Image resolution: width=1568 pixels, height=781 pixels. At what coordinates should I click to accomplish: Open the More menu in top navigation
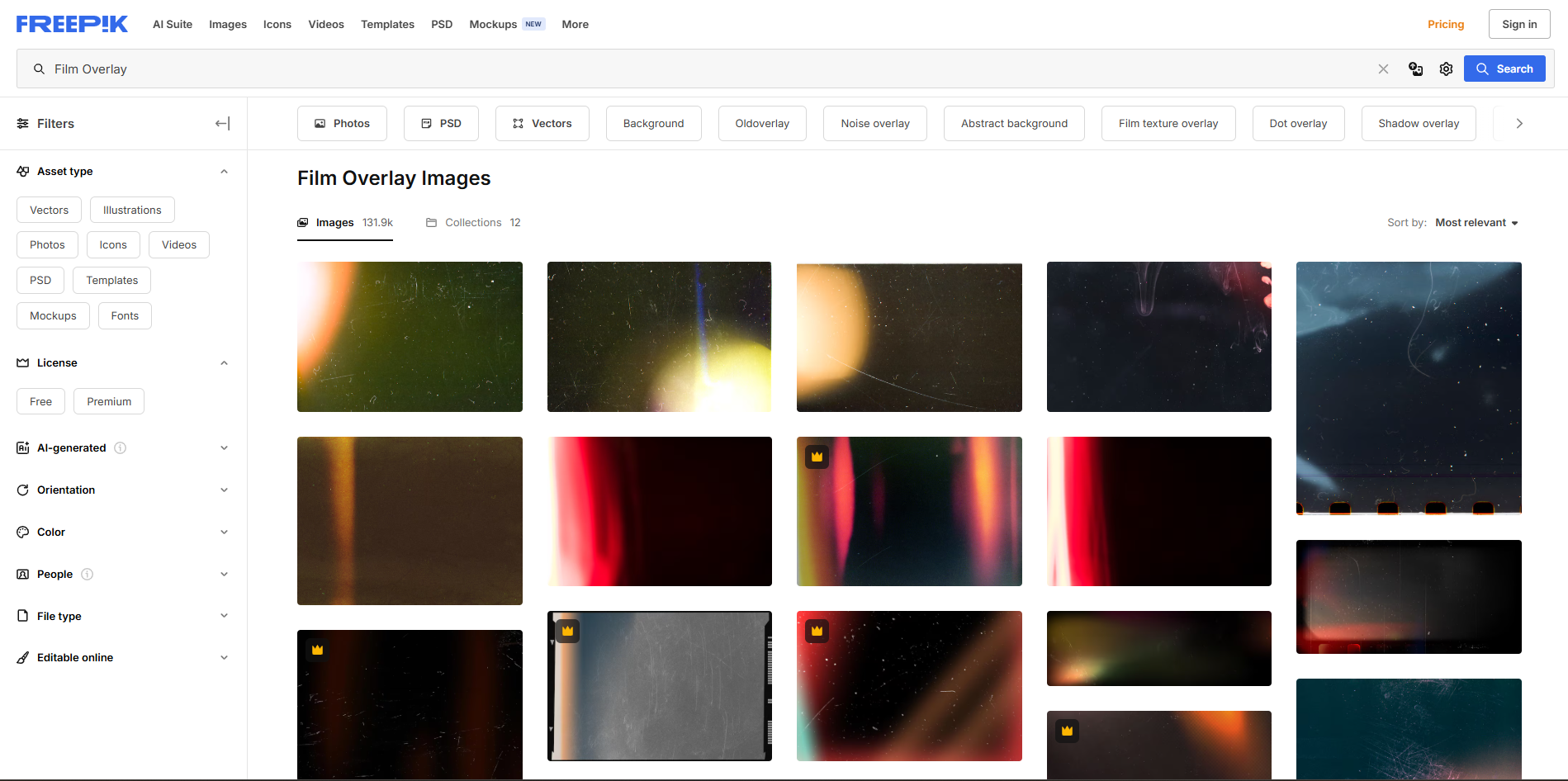point(576,25)
